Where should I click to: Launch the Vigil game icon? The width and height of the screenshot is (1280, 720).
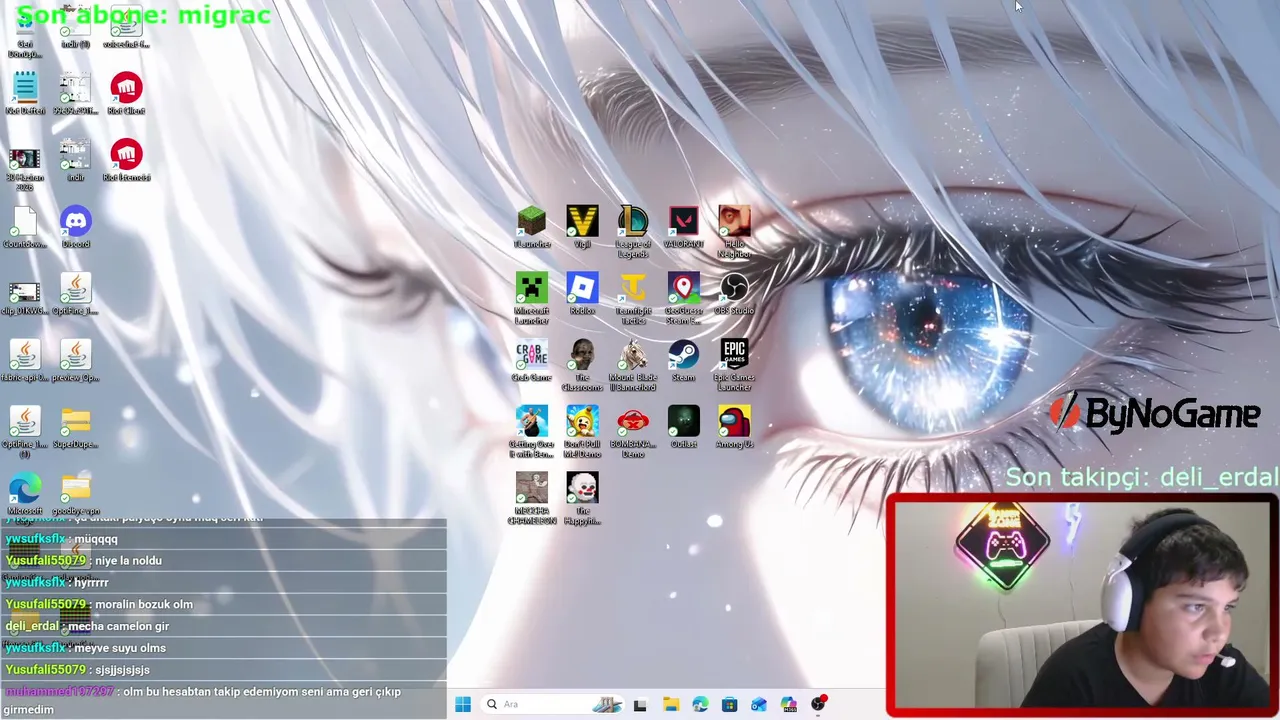coord(582,221)
